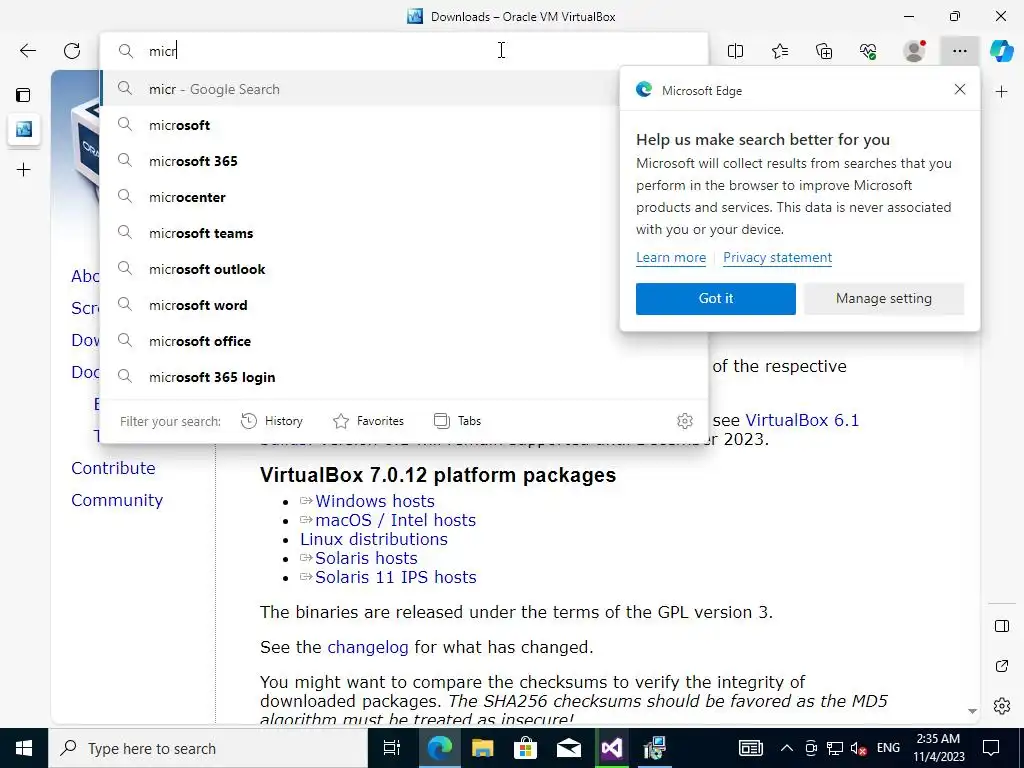
Task: Filter search by History
Action: [272, 421]
